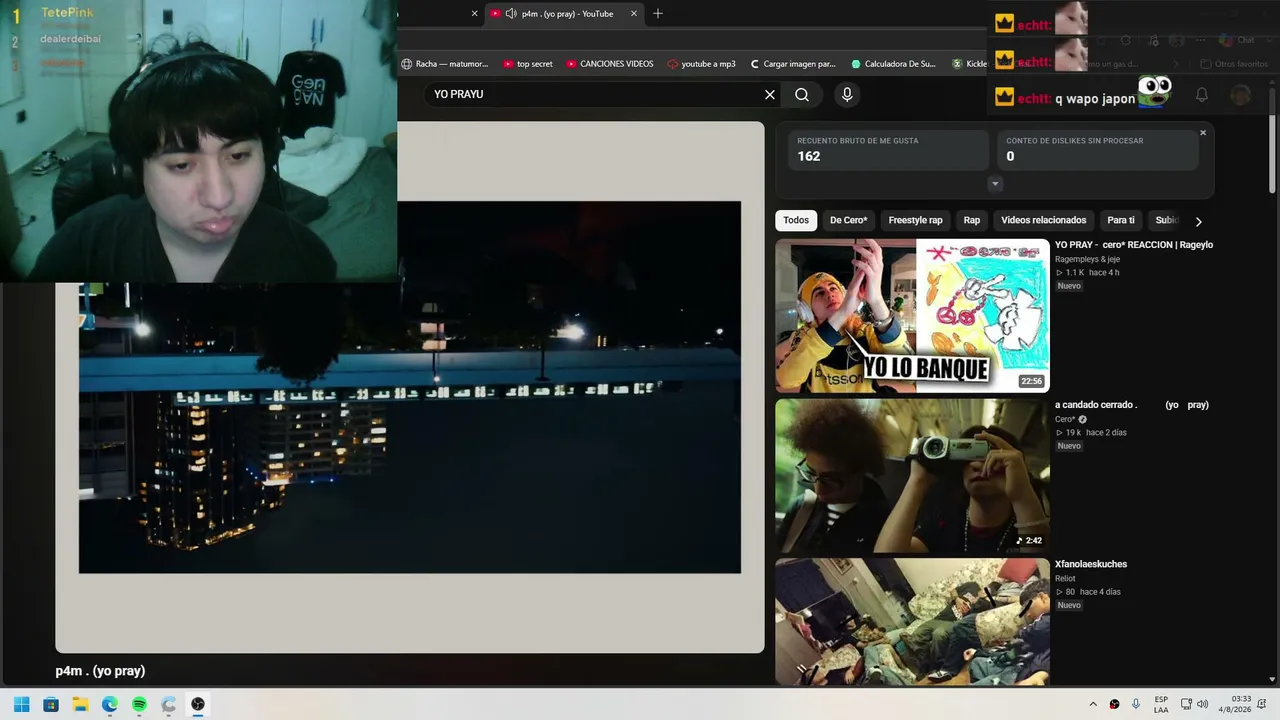Viewport: 1280px width, 720px height.
Task: Open the a candado cerrado video thumbnail
Action: point(912,476)
